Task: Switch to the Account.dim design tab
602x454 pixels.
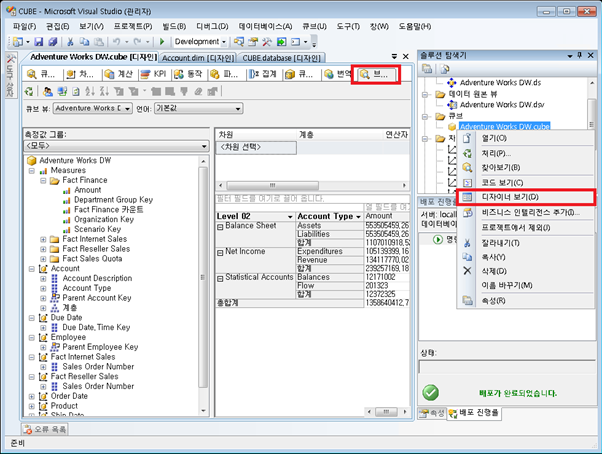Action: point(197,58)
